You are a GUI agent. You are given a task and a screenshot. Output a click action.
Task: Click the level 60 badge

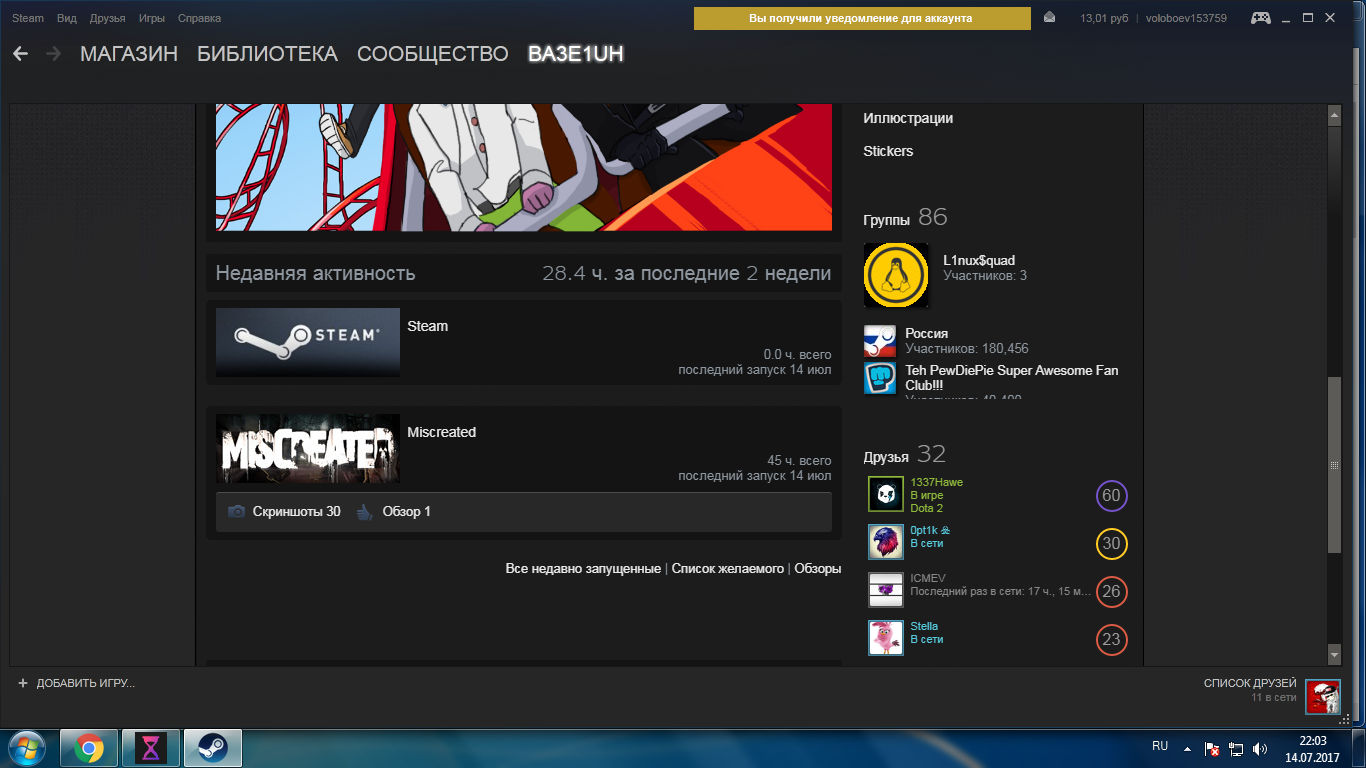click(1111, 496)
